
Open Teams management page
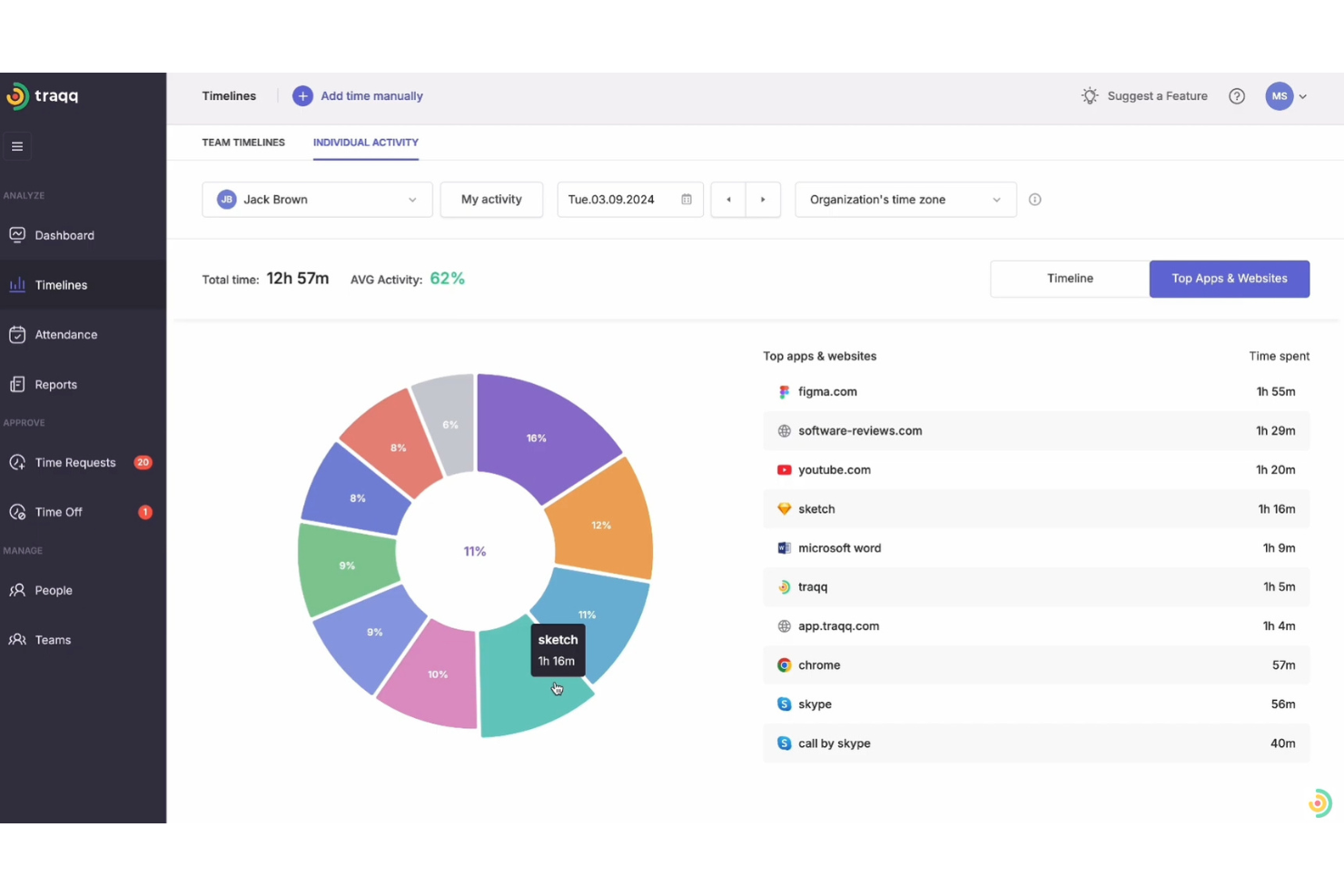[x=53, y=640]
